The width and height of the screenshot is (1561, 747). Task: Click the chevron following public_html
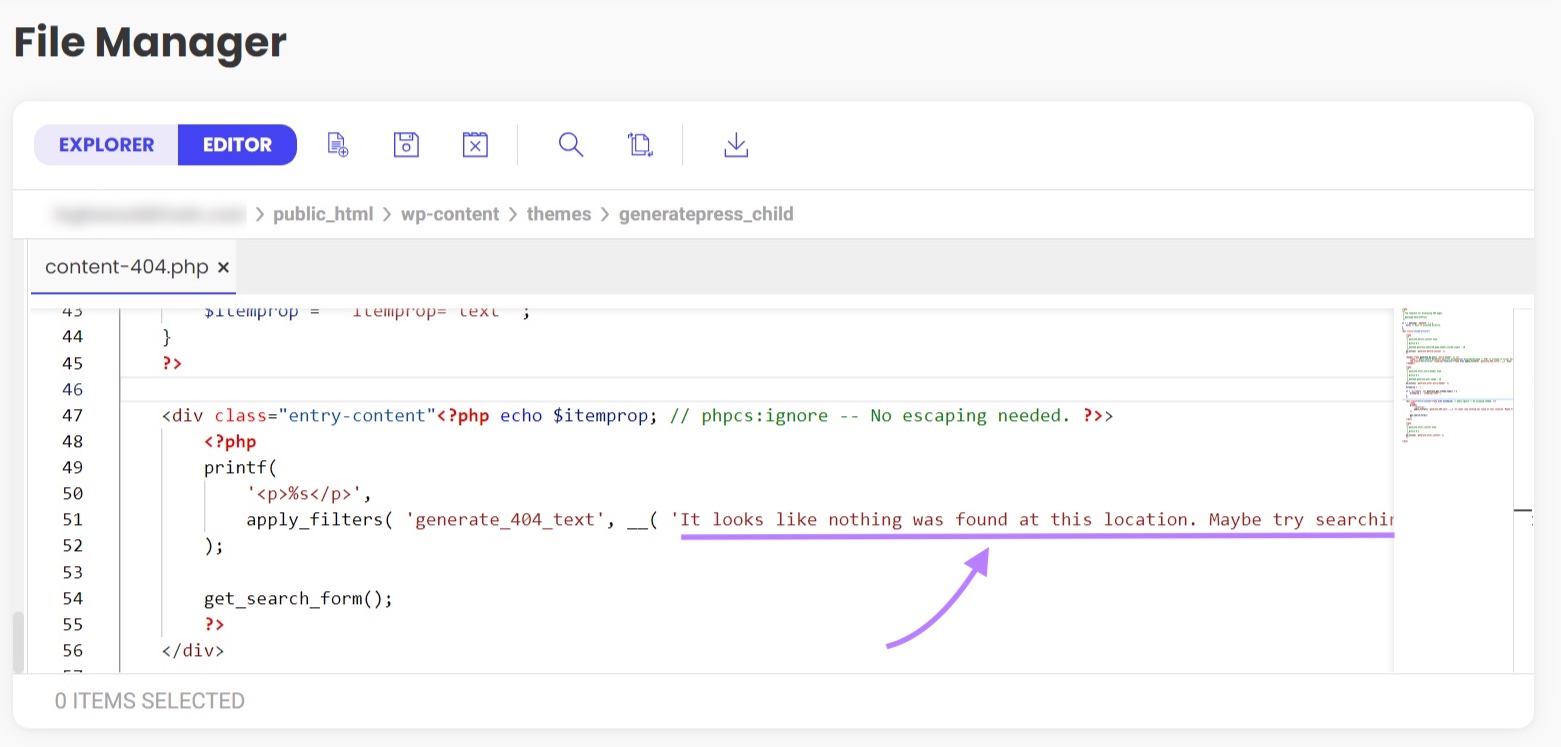(x=389, y=213)
